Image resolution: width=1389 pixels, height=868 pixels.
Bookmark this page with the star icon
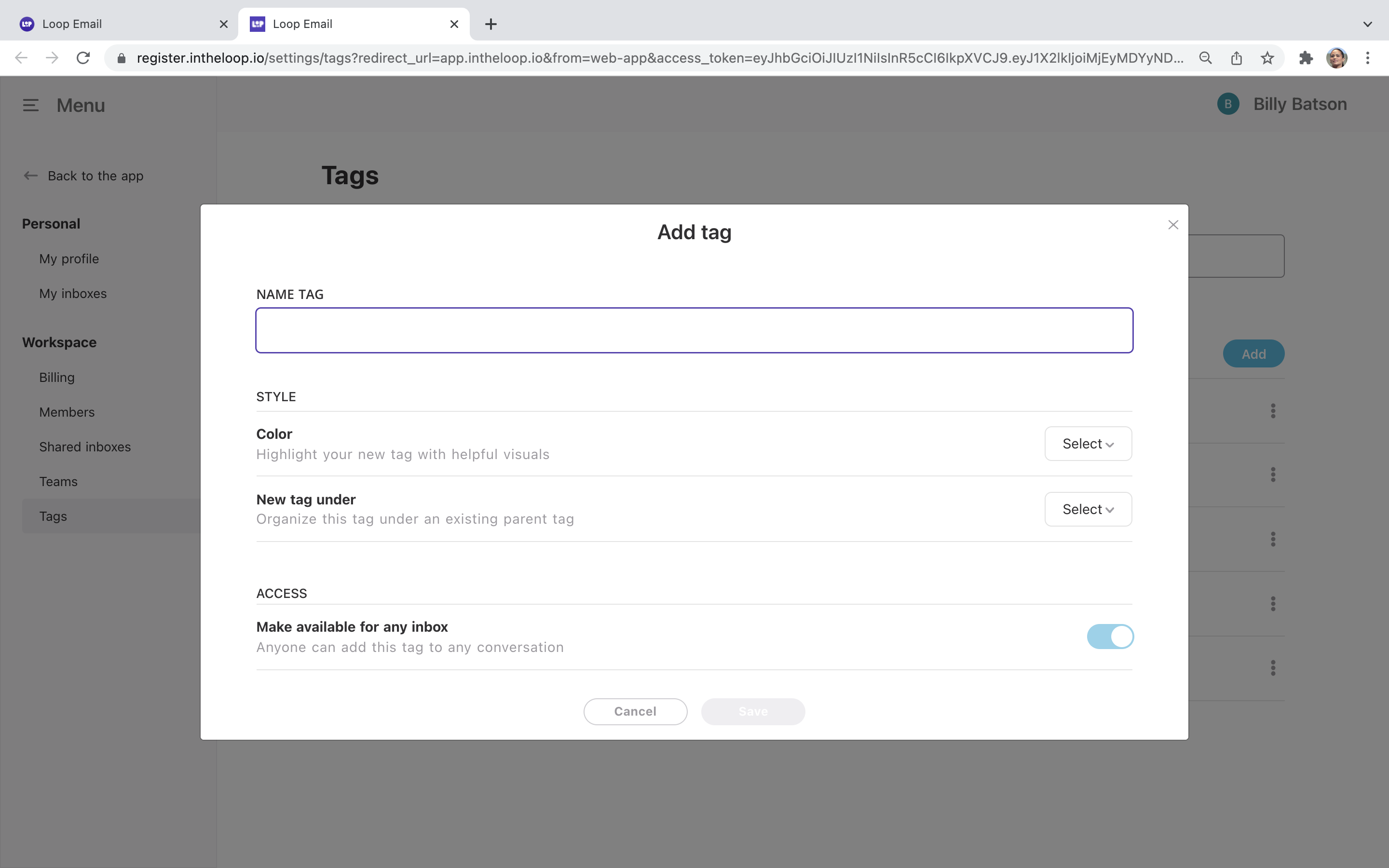[x=1267, y=58]
